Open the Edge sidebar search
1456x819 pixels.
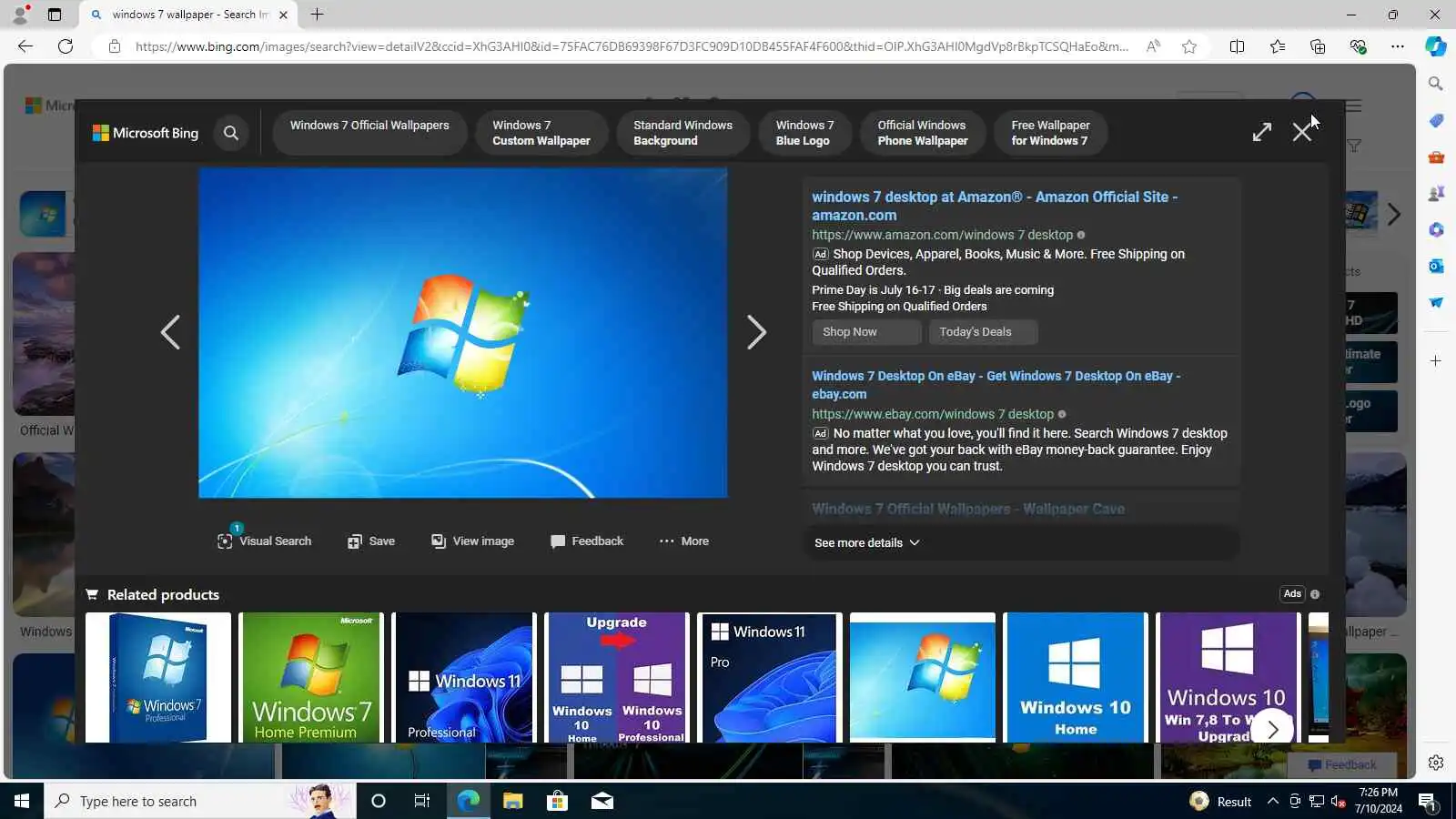pyautogui.click(x=1436, y=84)
